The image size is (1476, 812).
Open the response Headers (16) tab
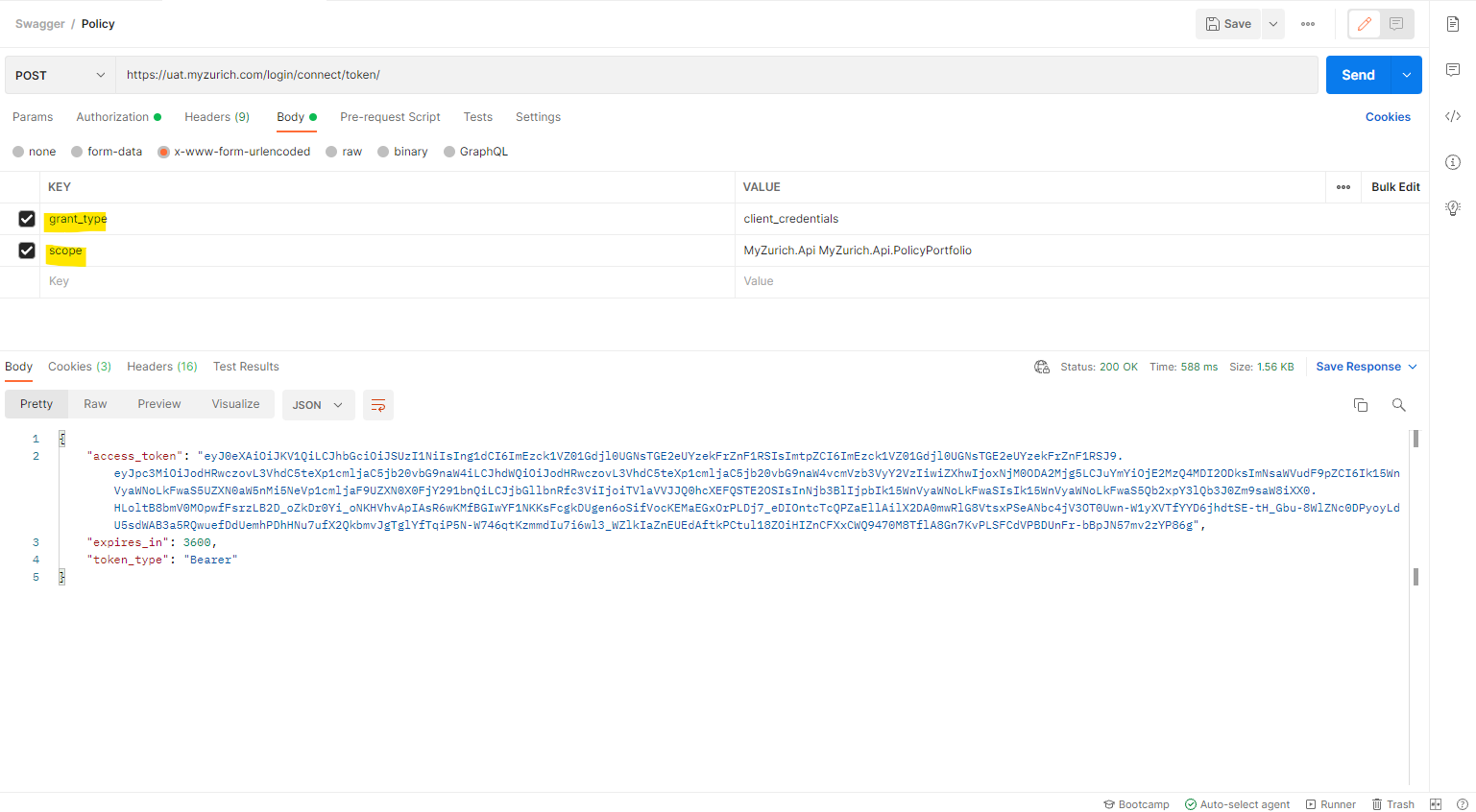tap(161, 367)
